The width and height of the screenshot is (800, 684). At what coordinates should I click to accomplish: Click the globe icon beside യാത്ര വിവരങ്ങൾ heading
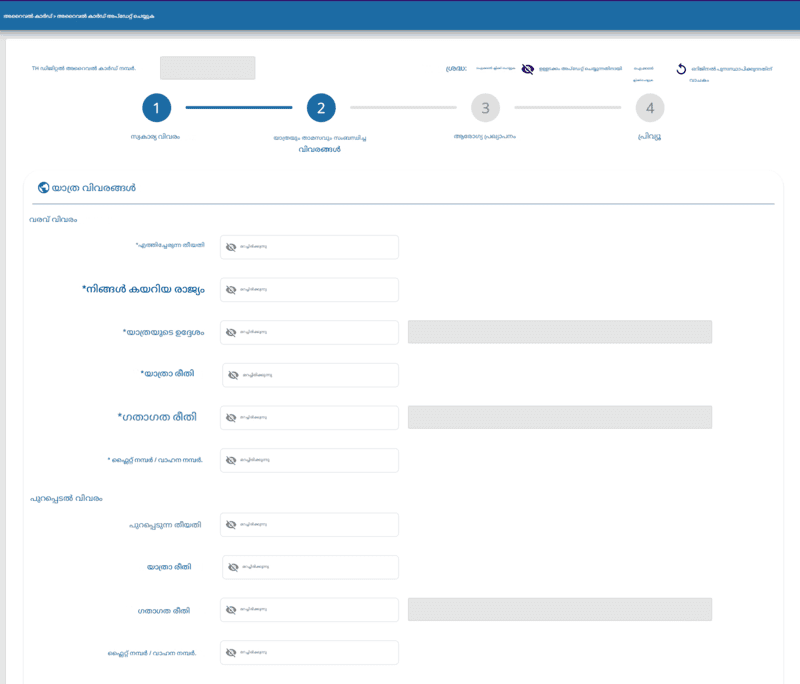pyautogui.click(x=43, y=187)
